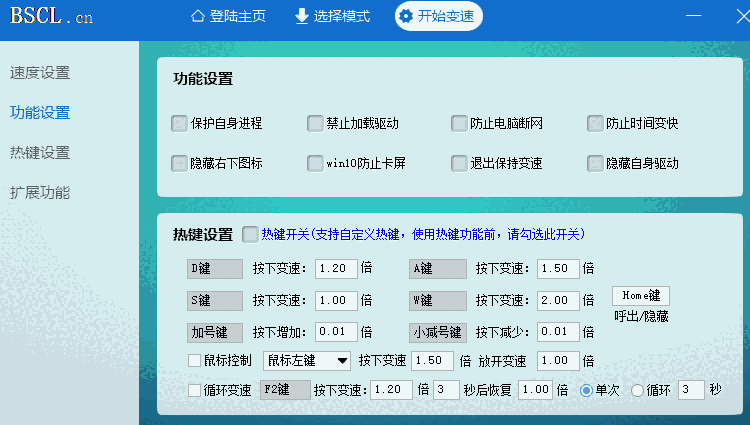Open 扩展功能 in sidebar
The height and width of the screenshot is (425, 750).
[x=40, y=193]
